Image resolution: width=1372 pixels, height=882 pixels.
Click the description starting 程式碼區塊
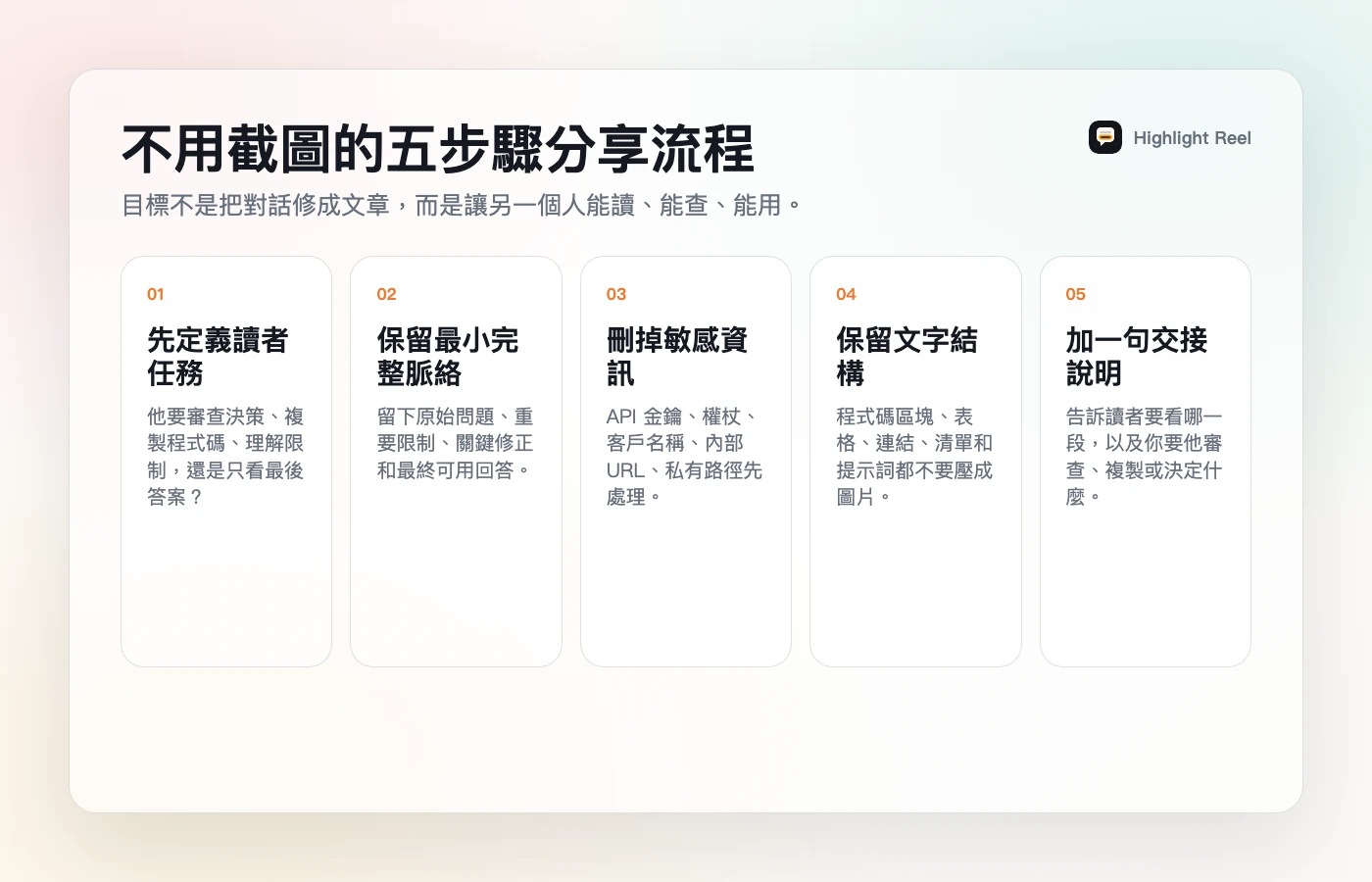pyautogui.click(x=914, y=457)
